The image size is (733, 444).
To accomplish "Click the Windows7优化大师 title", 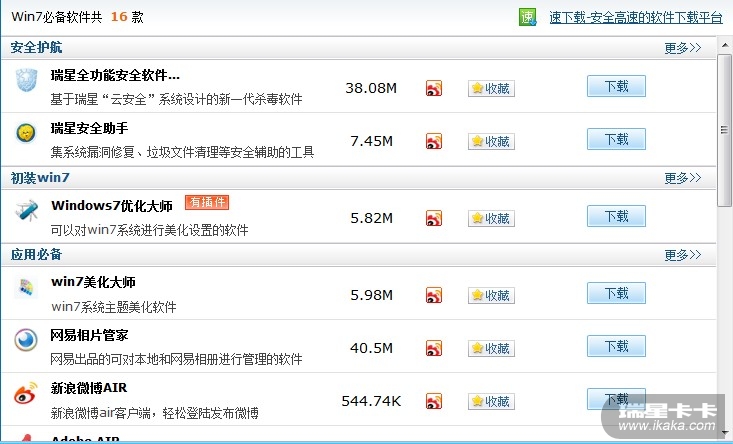I will coord(112,206).
